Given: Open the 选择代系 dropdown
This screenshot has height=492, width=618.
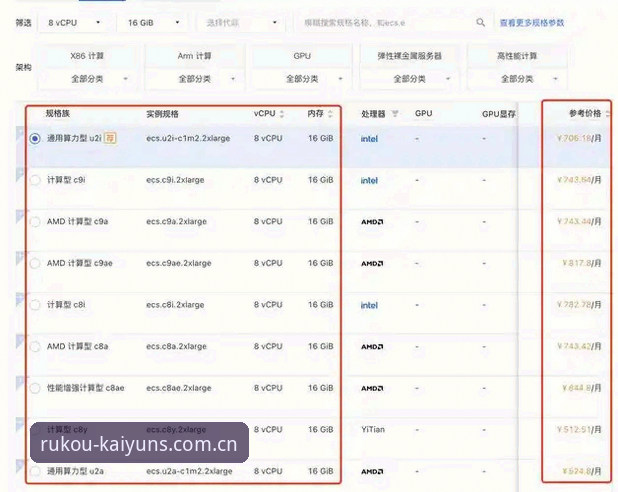Looking at the screenshot, I should click(x=241, y=23).
